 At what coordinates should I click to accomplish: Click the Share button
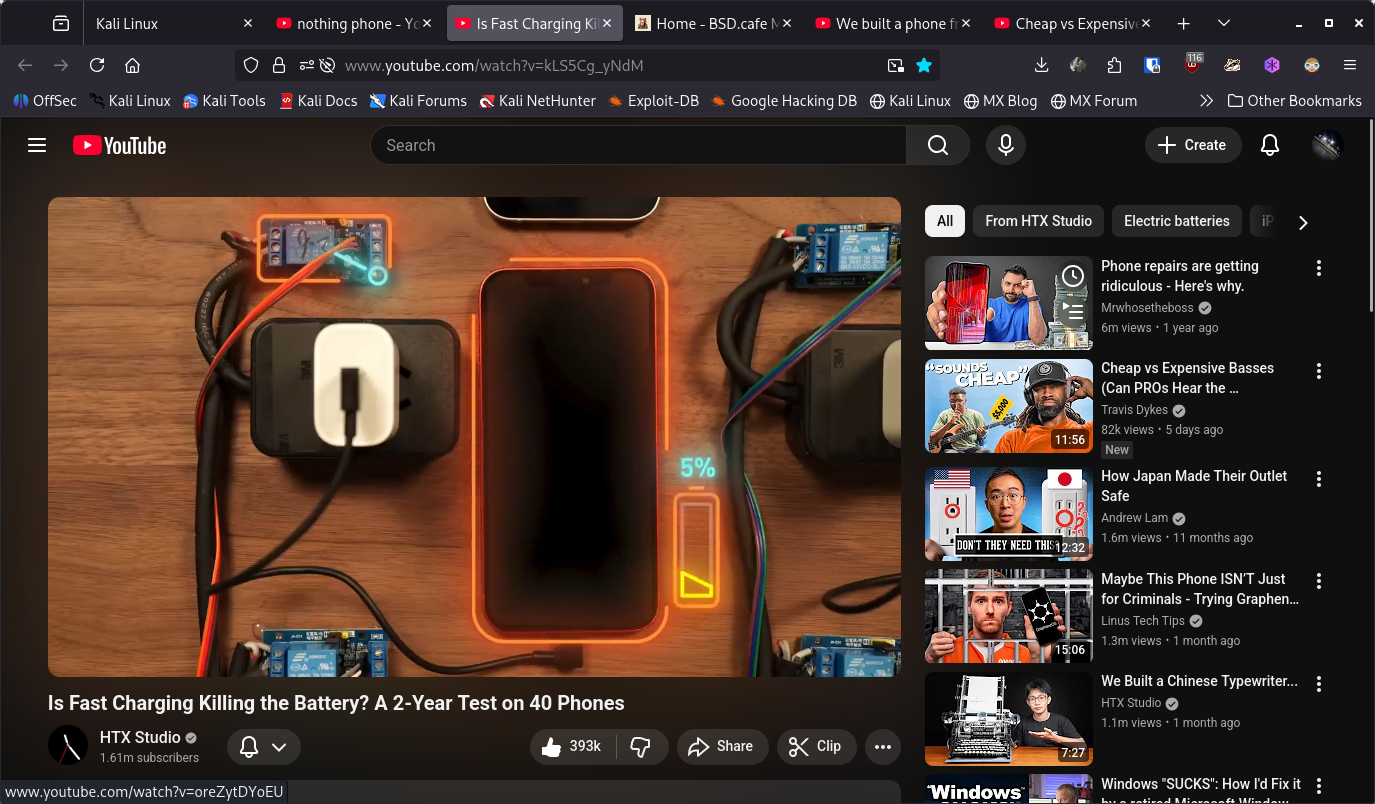[x=722, y=747]
